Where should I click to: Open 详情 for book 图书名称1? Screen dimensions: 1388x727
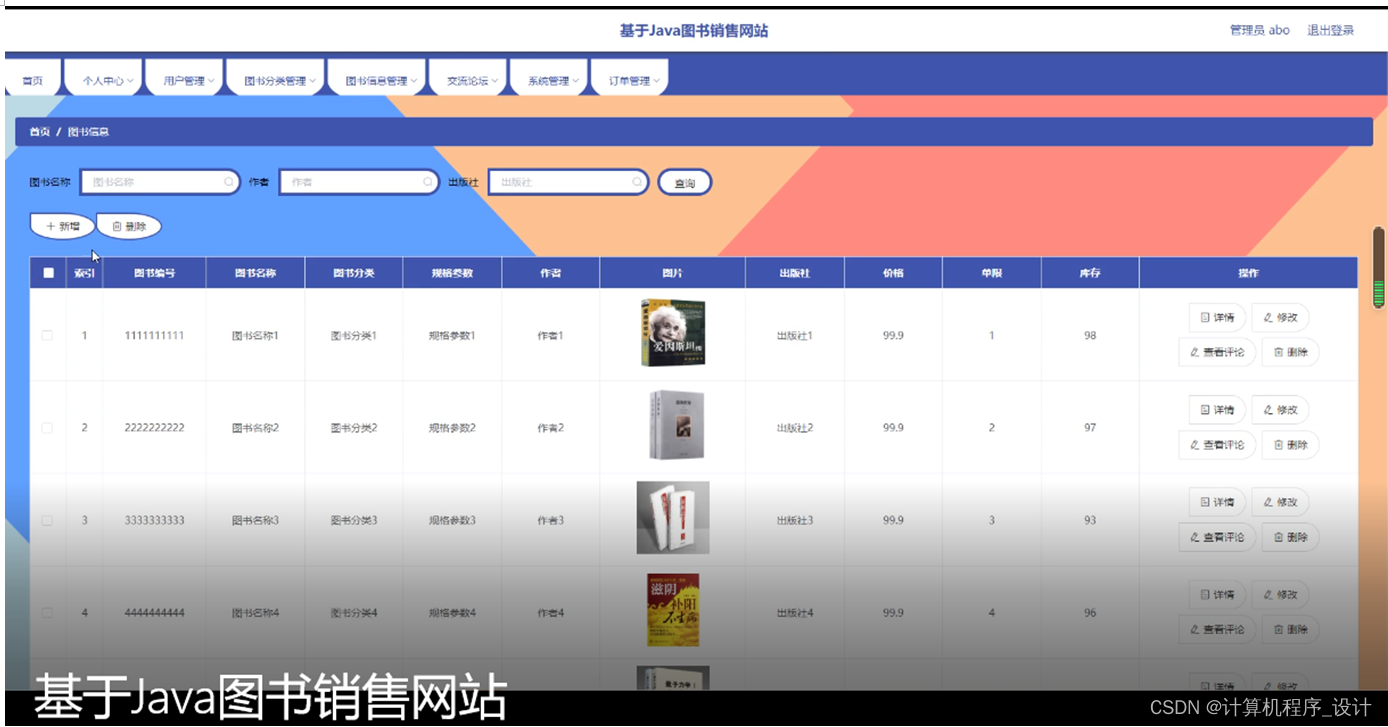coord(1216,317)
